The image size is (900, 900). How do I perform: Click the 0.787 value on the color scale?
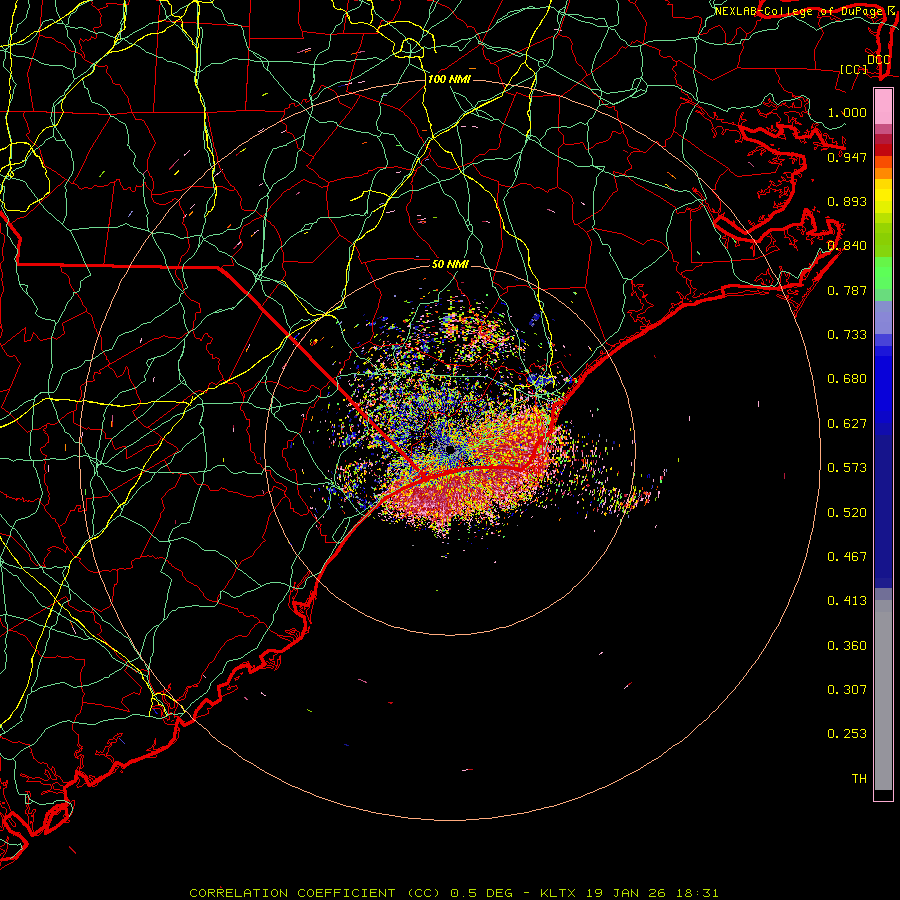[847, 290]
